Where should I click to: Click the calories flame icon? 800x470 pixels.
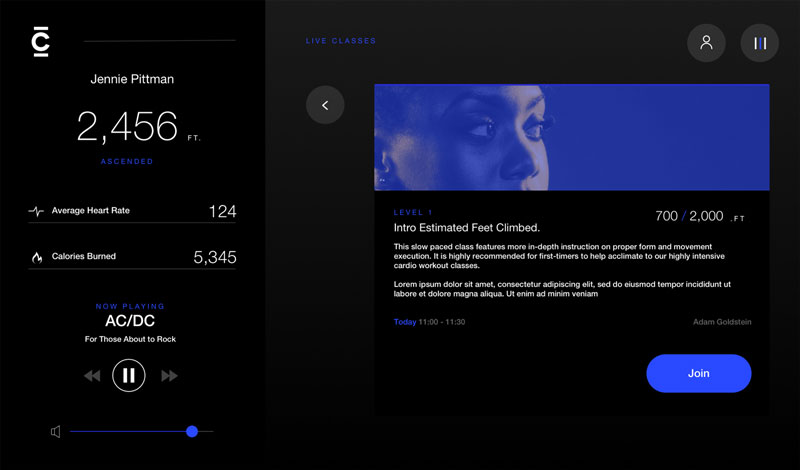[x=37, y=257]
